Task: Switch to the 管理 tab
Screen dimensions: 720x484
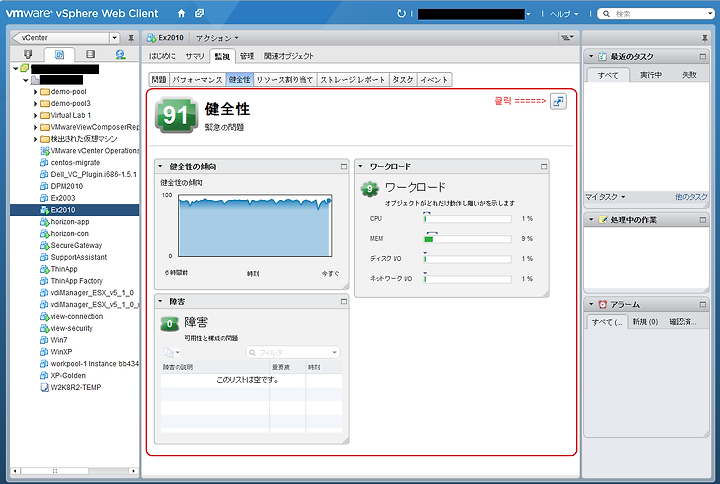Action: coord(247,56)
